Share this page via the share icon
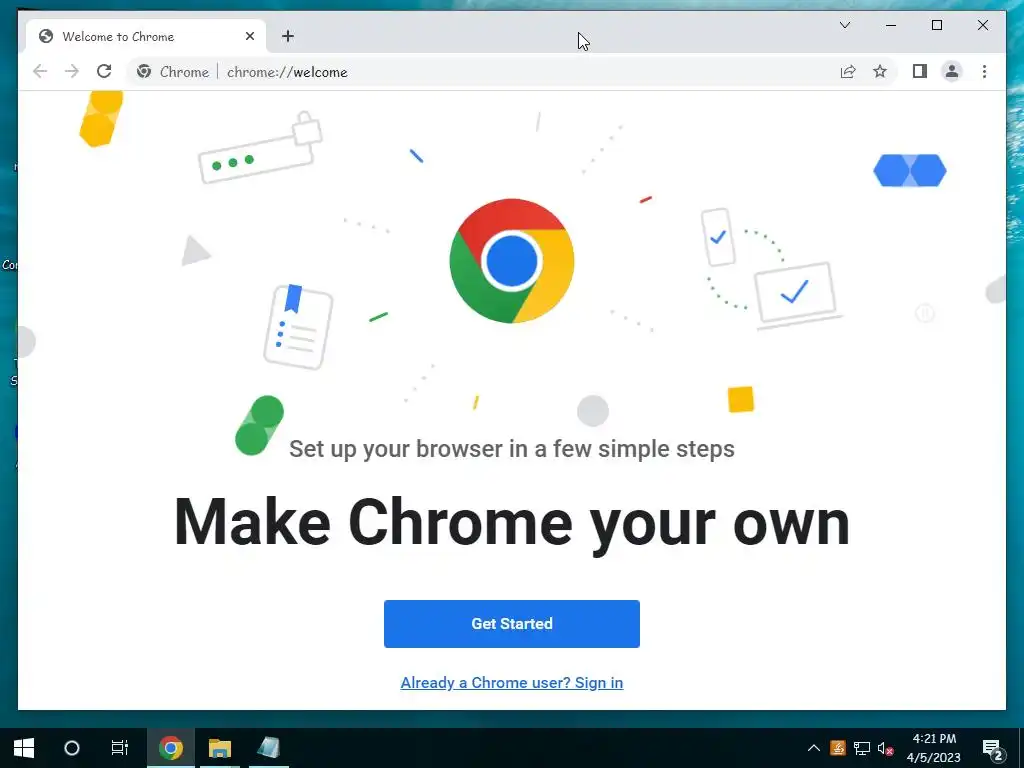 tap(848, 71)
